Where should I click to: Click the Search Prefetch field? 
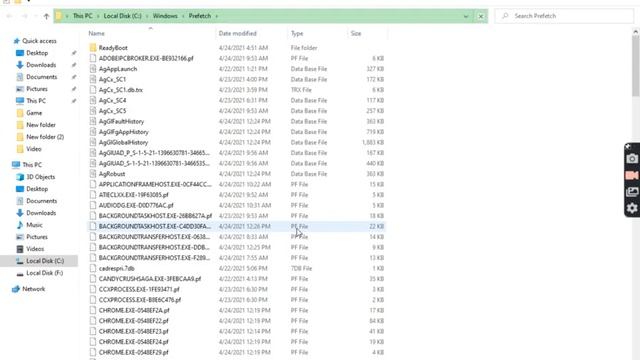coord(564,16)
